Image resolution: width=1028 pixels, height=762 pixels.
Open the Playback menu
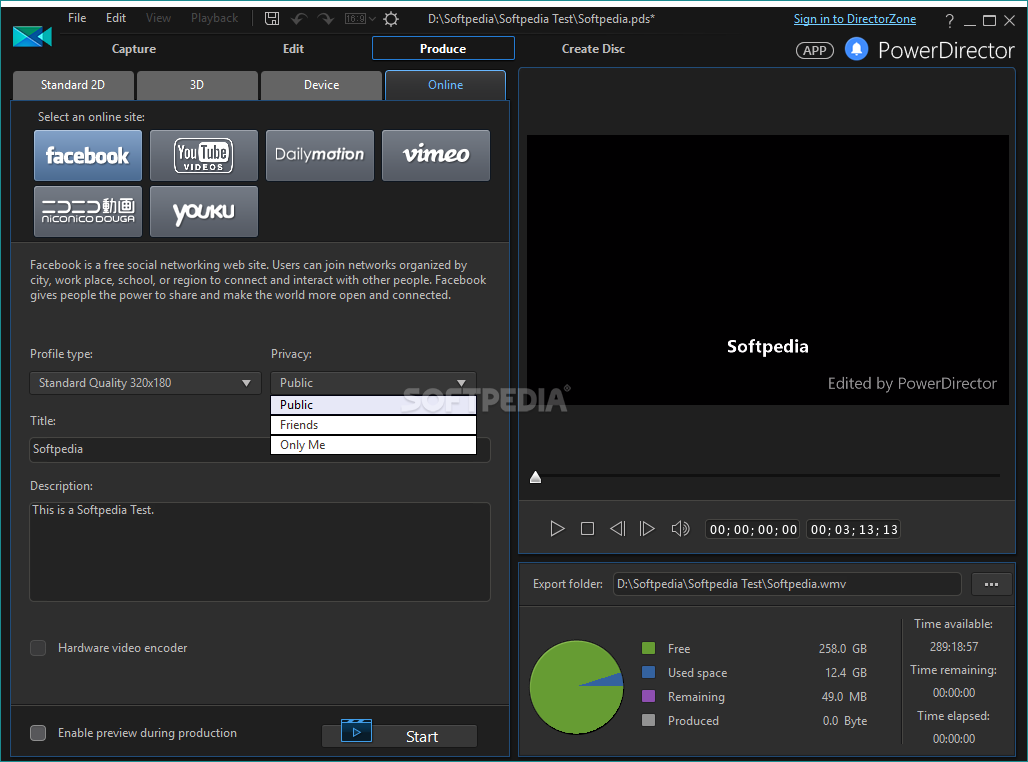click(x=214, y=18)
